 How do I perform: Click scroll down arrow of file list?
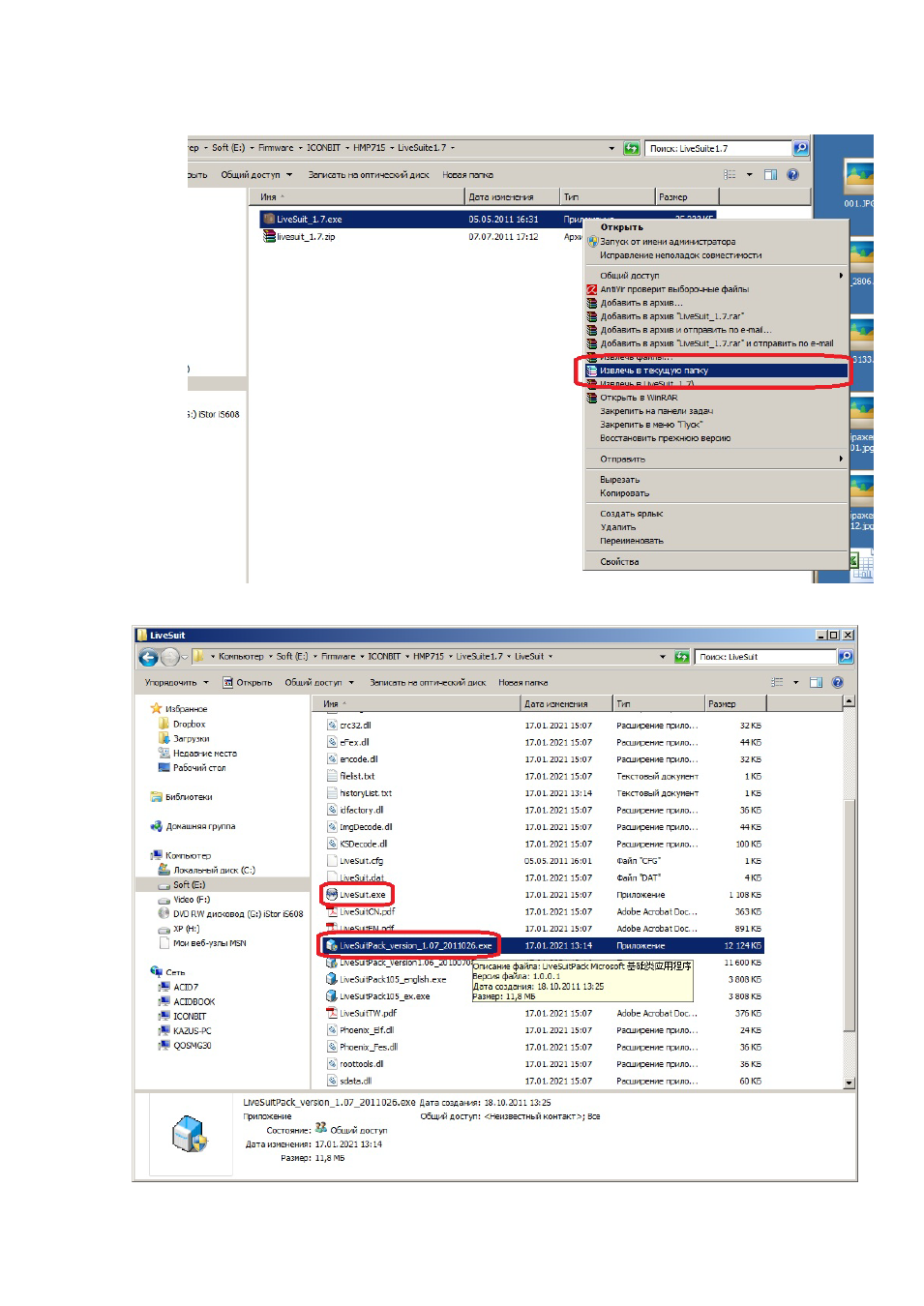(849, 1083)
